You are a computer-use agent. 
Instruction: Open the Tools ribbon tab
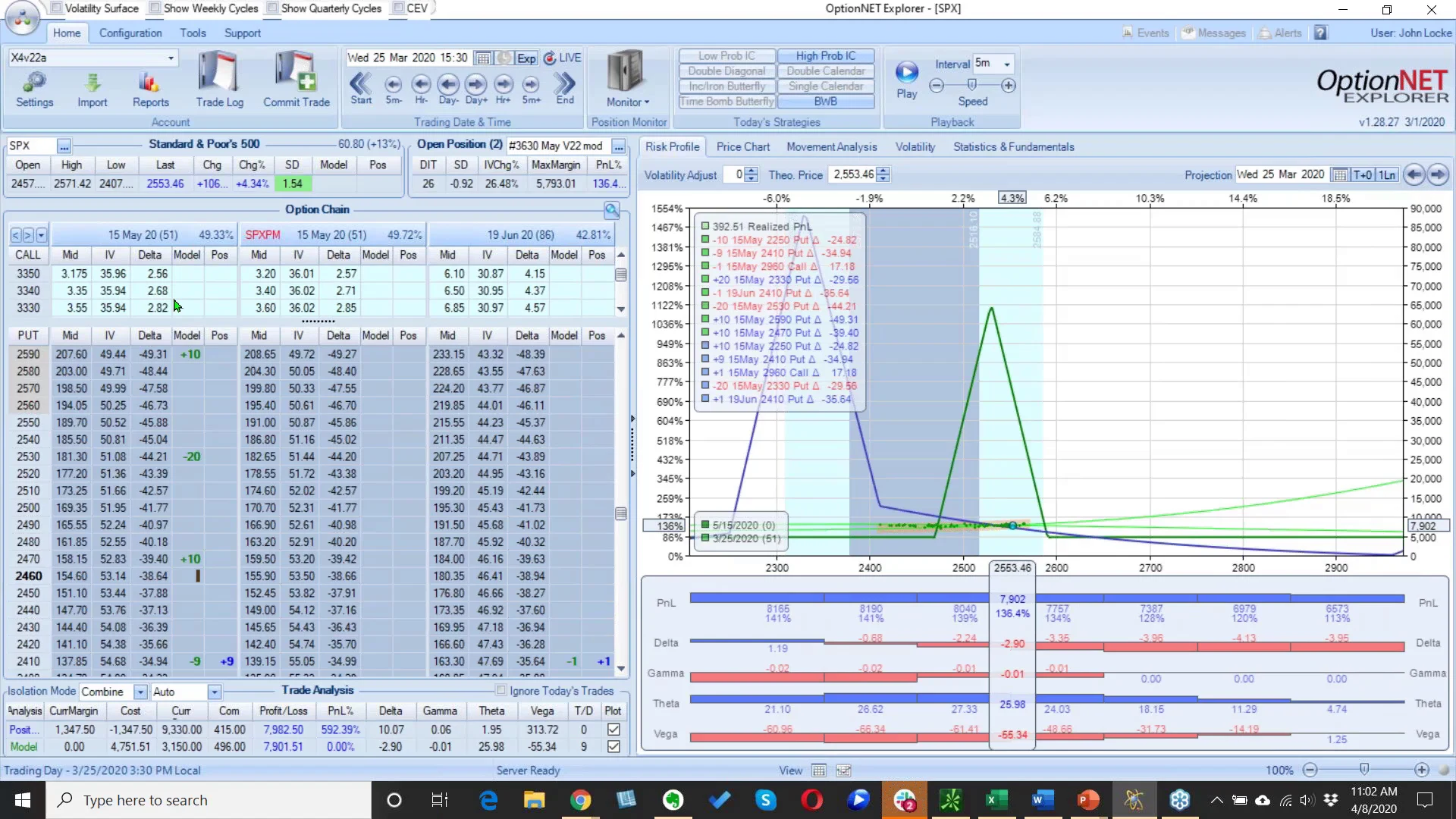pyautogui.click(x=193, y=33)
